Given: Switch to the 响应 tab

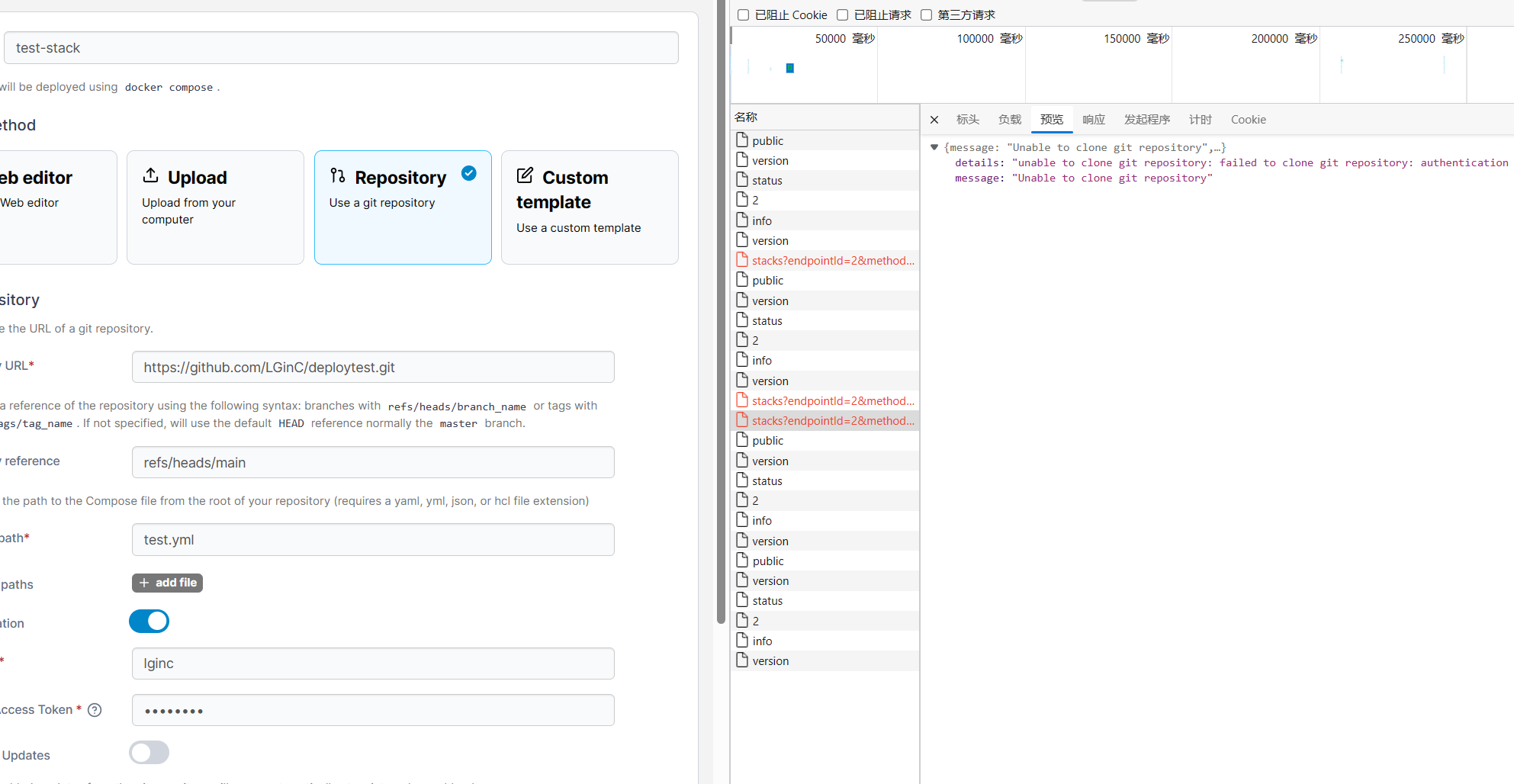Looking at the screenshot, I should [1093, 119].
